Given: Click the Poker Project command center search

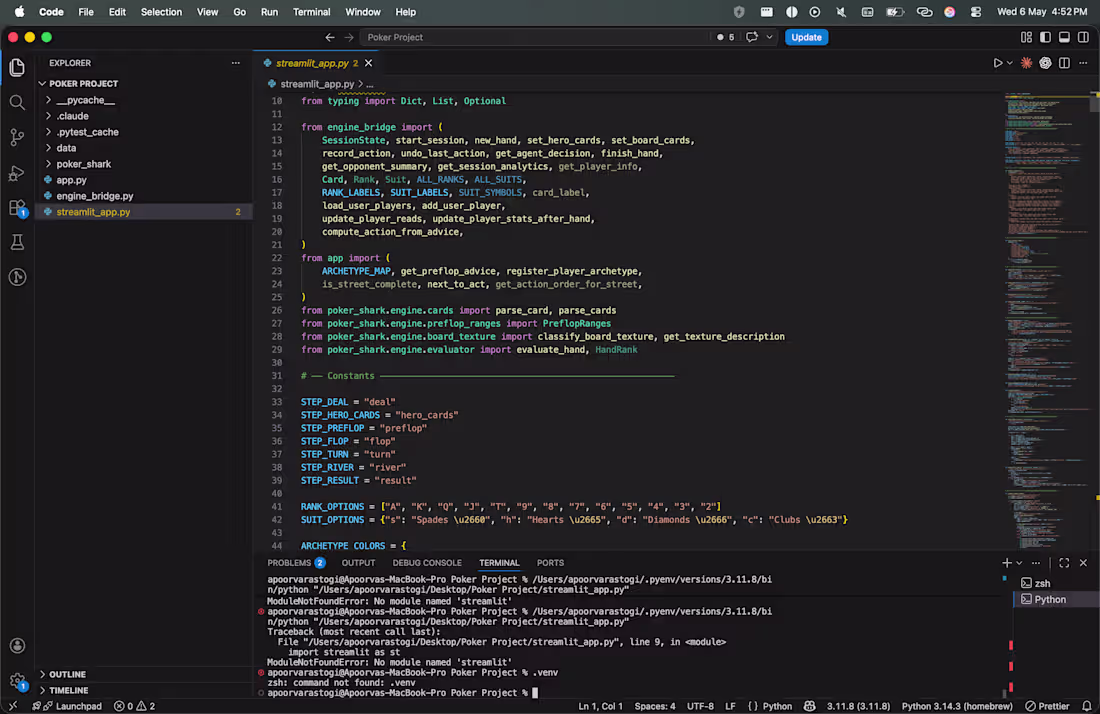Looking at the screenshot, I should tap(535, 37).
